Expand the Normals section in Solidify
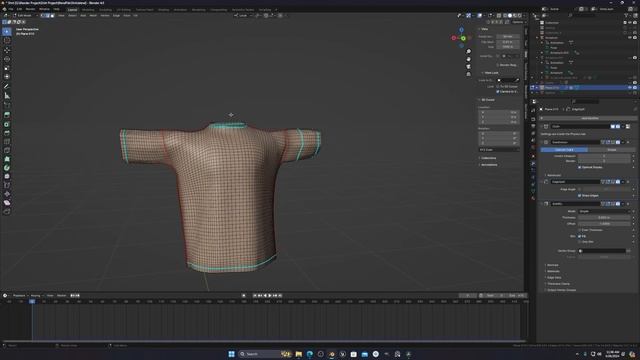 552,265
